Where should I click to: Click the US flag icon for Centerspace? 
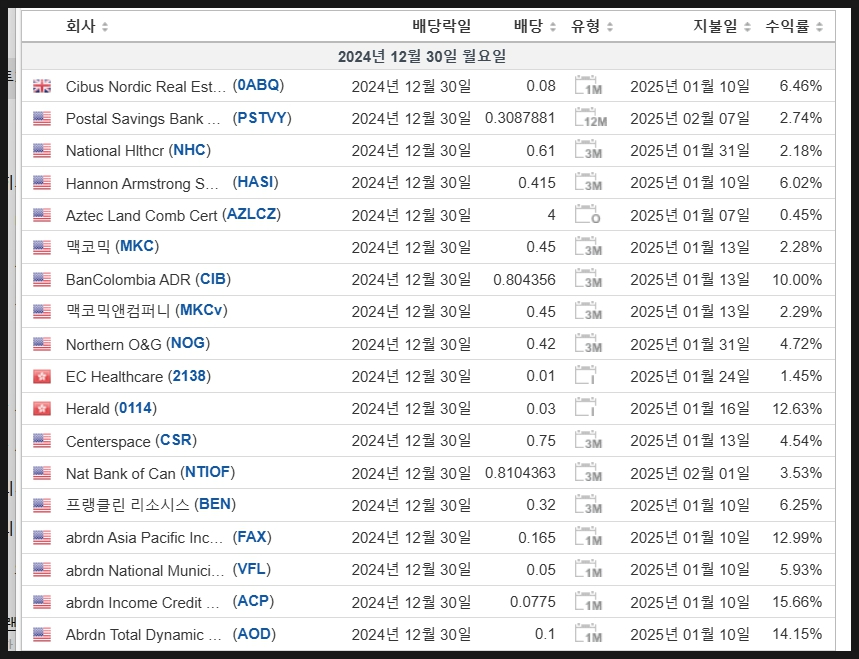(42, 441)
